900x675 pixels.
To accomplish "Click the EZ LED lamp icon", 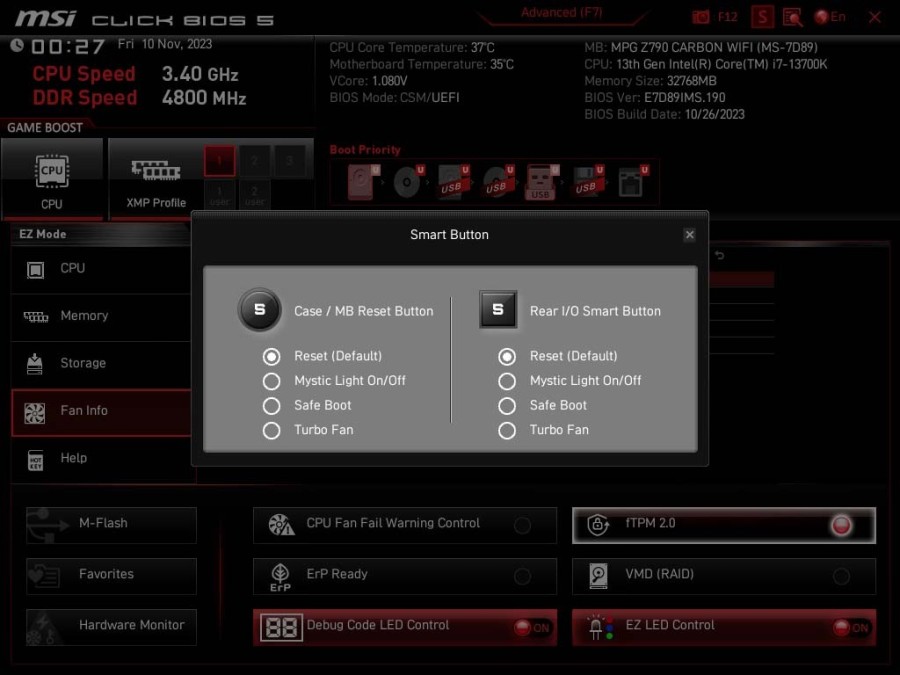I will click(x=600, y=627).
